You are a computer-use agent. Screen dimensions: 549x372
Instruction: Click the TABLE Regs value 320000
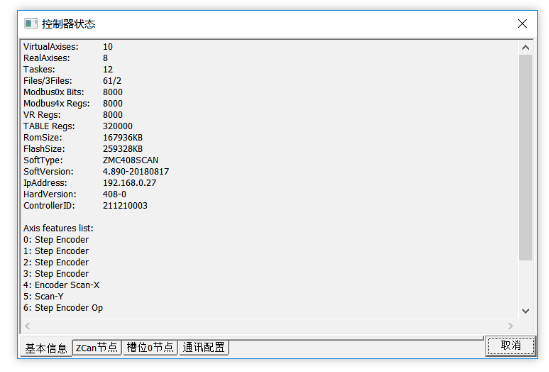click(x=118, y=126)
